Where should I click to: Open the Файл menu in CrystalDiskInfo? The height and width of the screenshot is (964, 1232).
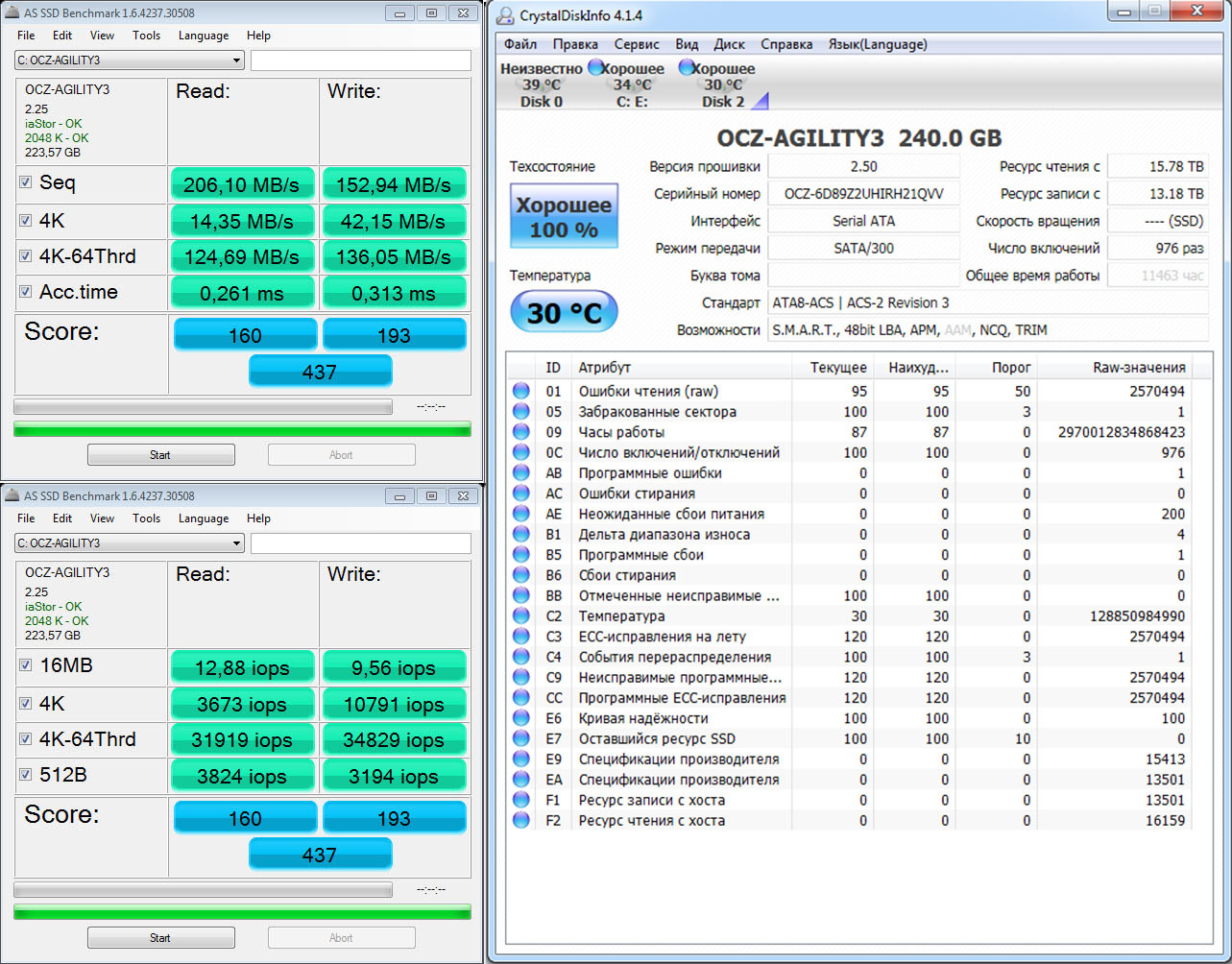[x=519, y=44]
